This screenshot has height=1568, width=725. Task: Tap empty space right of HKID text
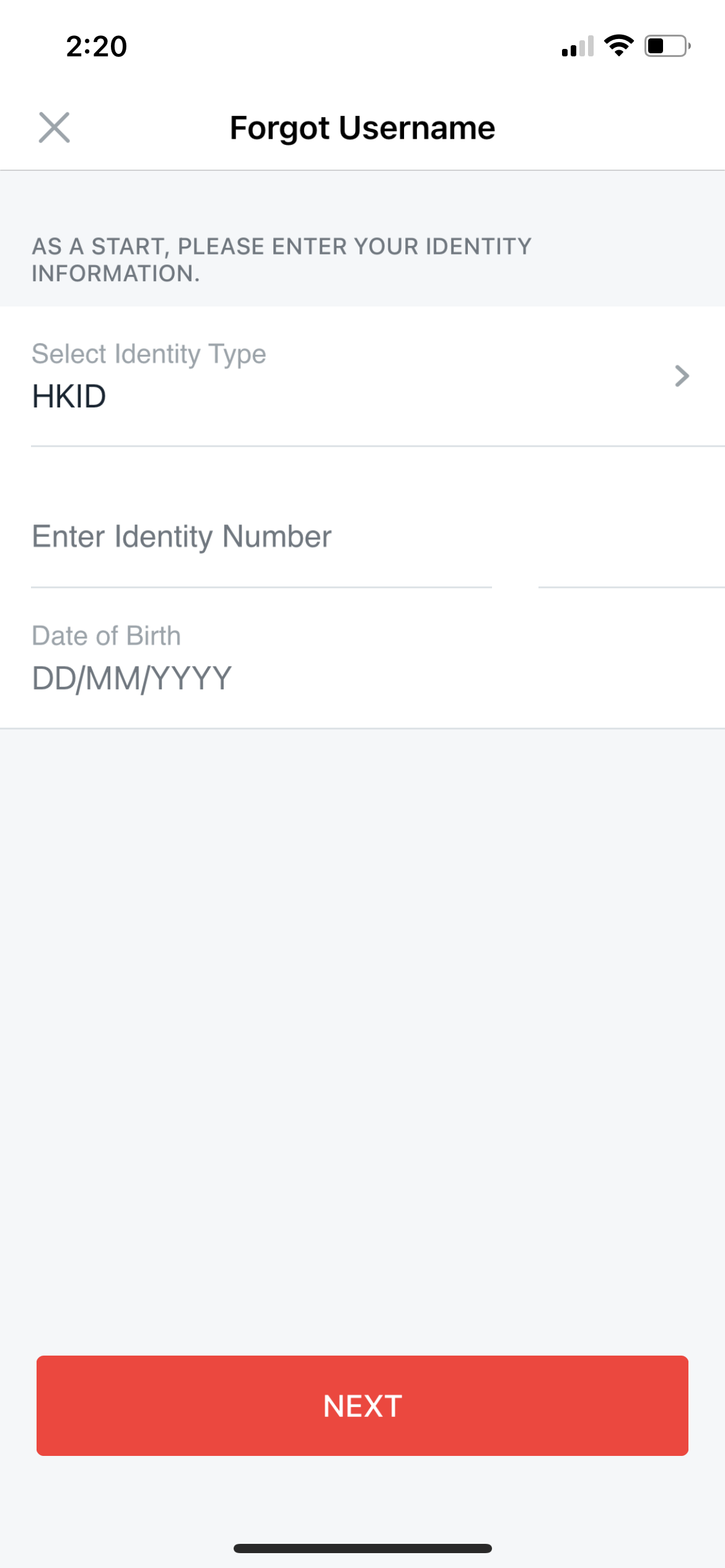tap(372, 396)
